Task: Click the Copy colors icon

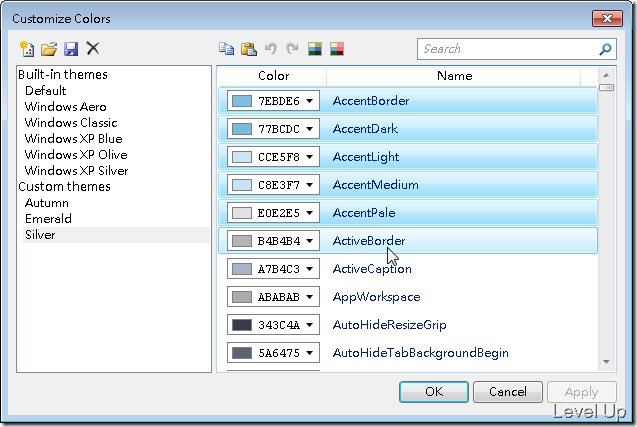Action: tap(226, 49)
